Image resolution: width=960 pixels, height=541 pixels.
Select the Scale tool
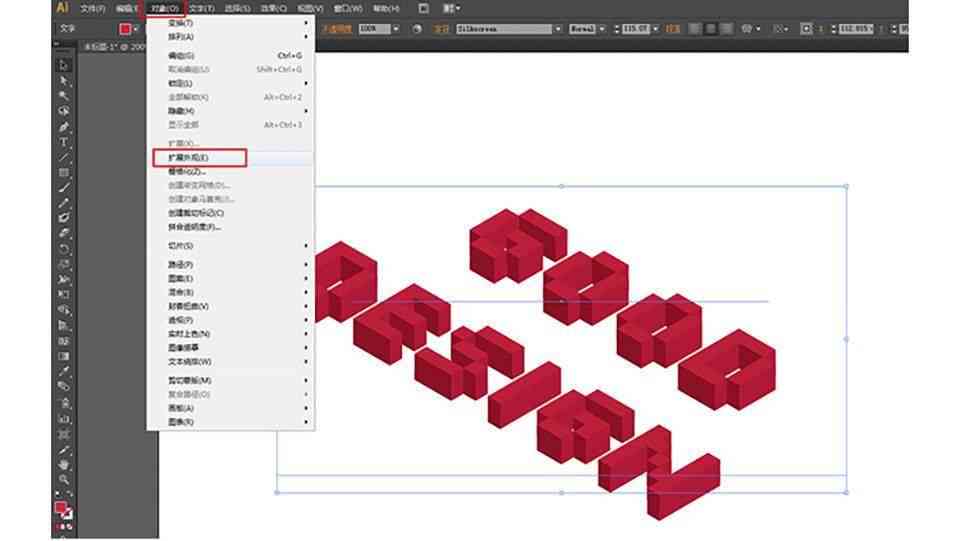[64, 264]
